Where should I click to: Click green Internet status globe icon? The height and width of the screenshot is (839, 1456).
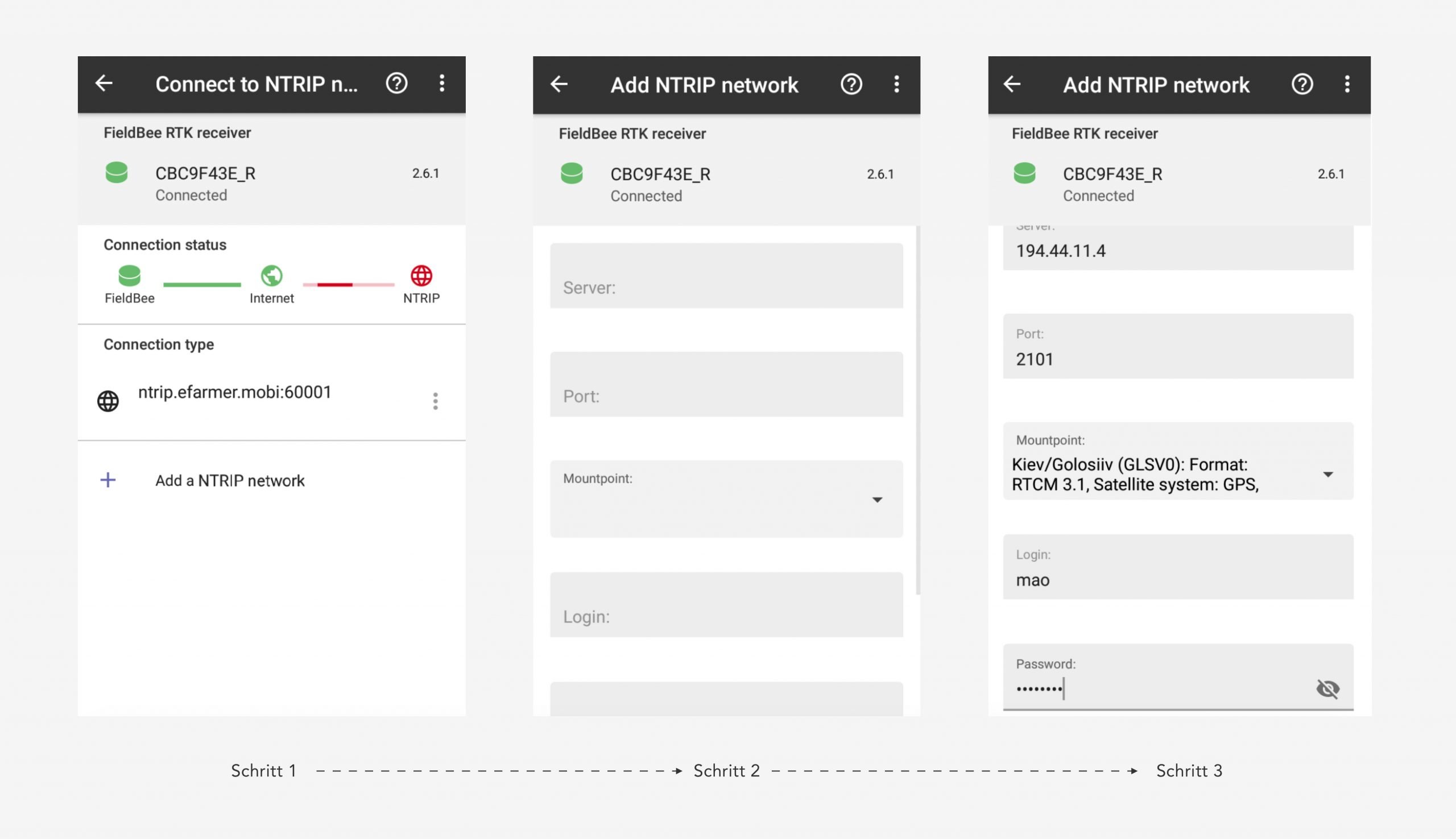coord(271,276)
